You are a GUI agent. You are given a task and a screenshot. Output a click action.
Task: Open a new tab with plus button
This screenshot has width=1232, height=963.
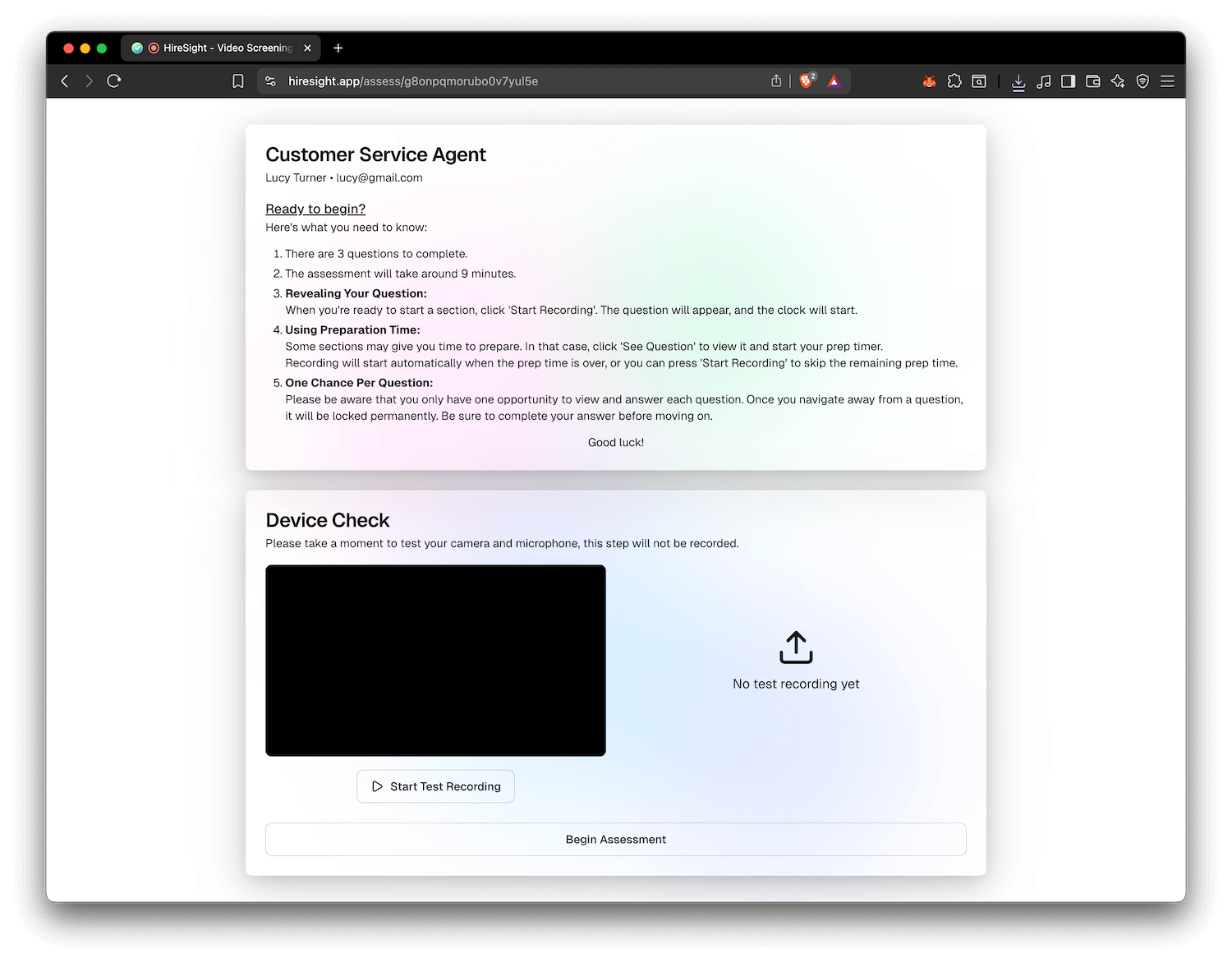pos(338,48)
